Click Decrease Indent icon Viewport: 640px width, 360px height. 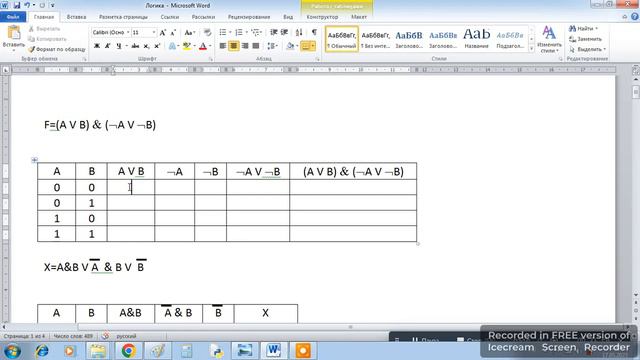click(x=273, y=32)
